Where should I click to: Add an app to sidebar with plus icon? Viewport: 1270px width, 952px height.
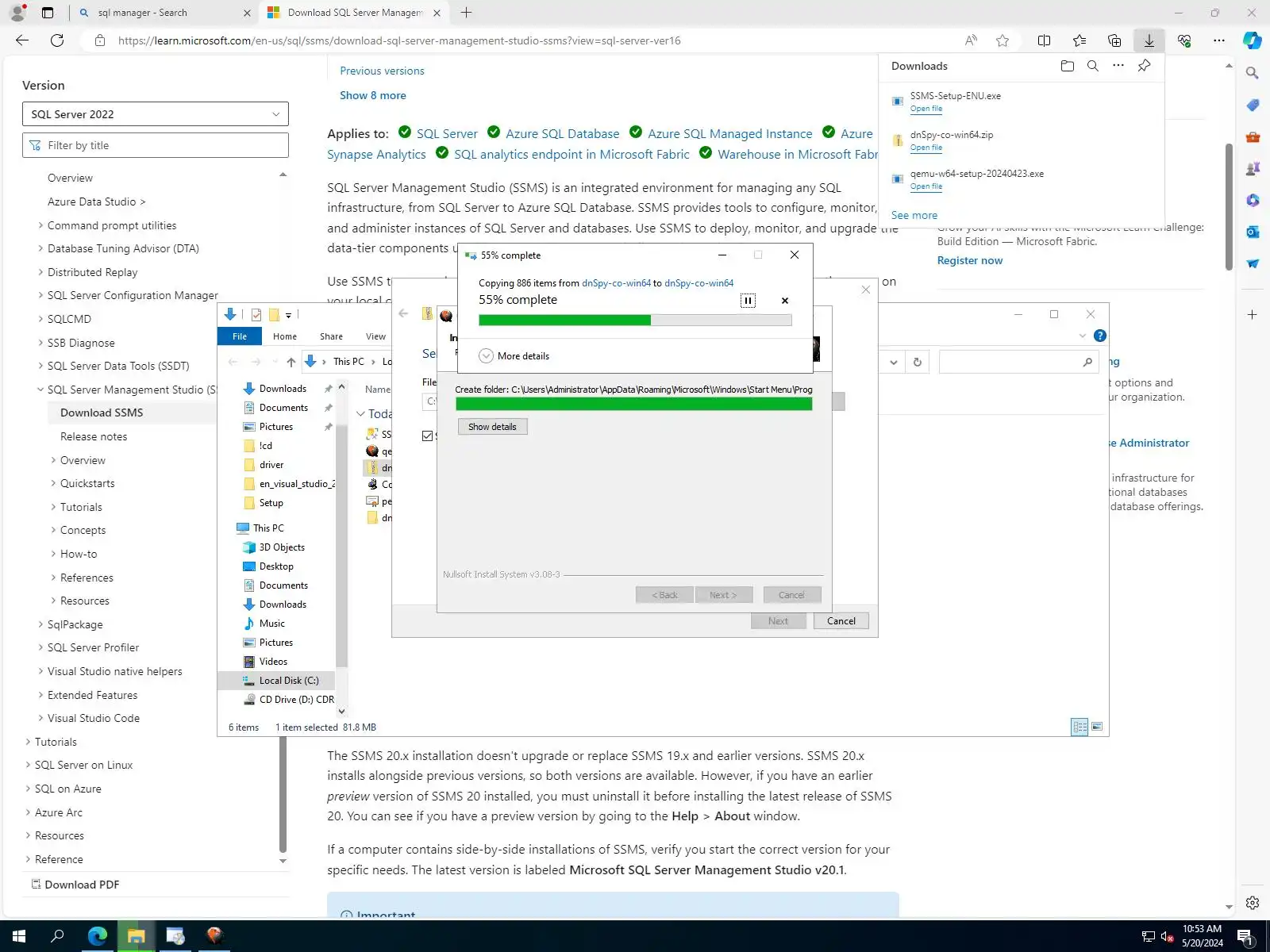[1253, 315]
